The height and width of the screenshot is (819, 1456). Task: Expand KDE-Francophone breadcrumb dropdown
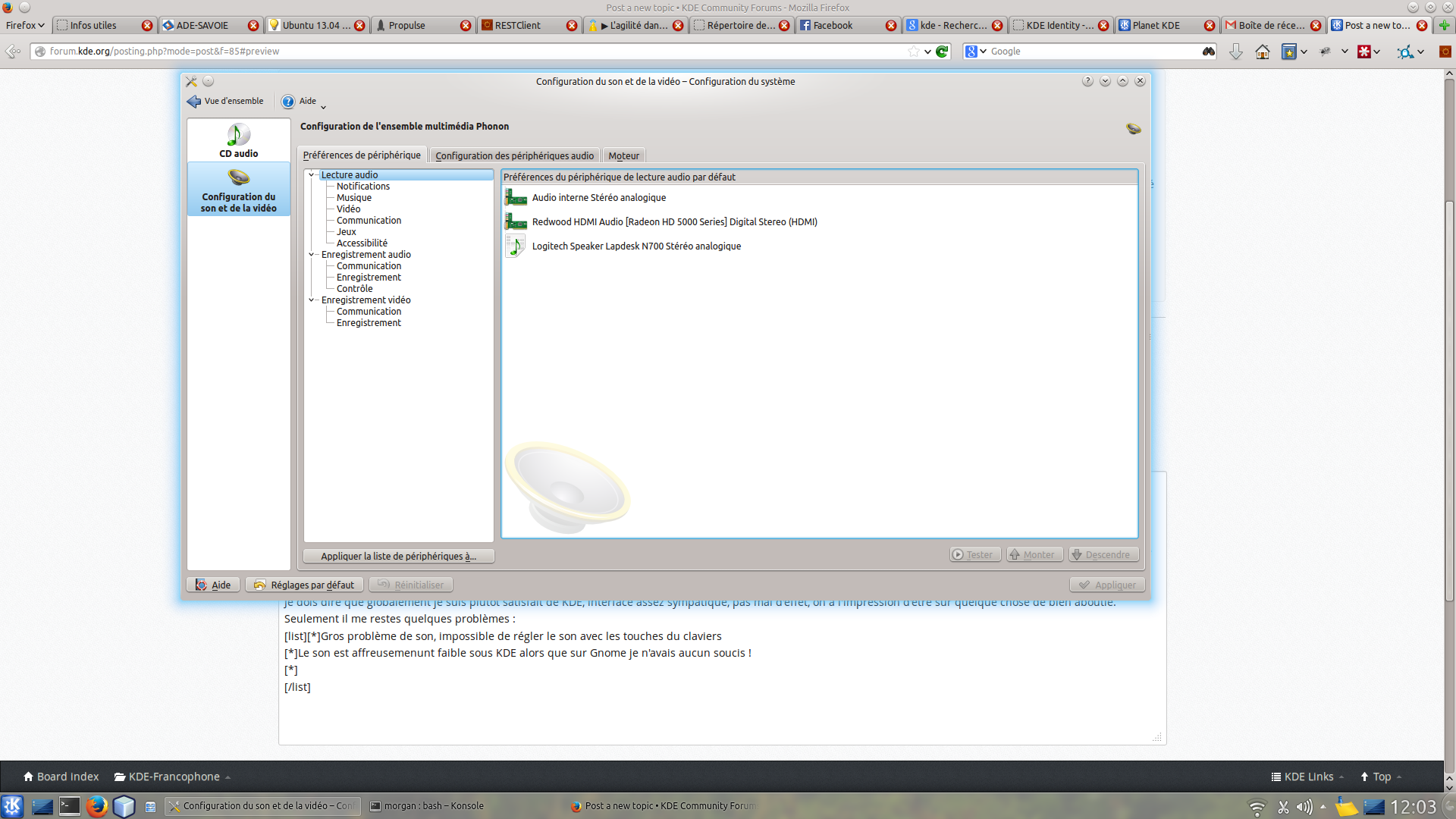coord(227,777)
